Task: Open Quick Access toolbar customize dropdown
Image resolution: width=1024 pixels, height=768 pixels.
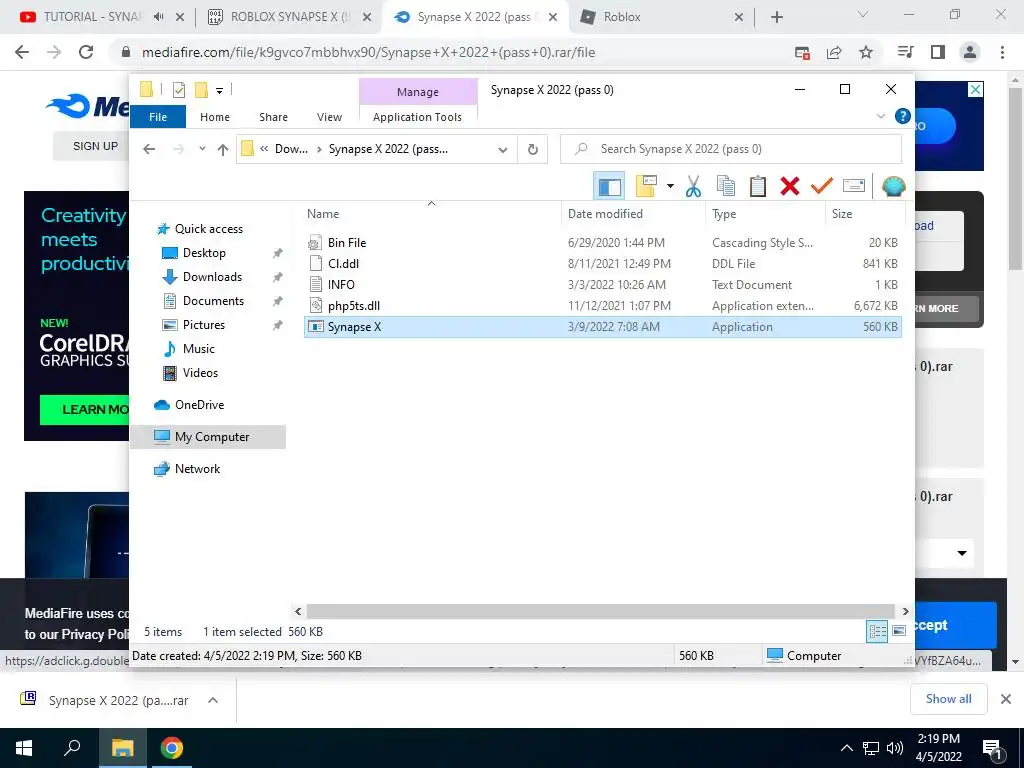Action: pos(219,91)
